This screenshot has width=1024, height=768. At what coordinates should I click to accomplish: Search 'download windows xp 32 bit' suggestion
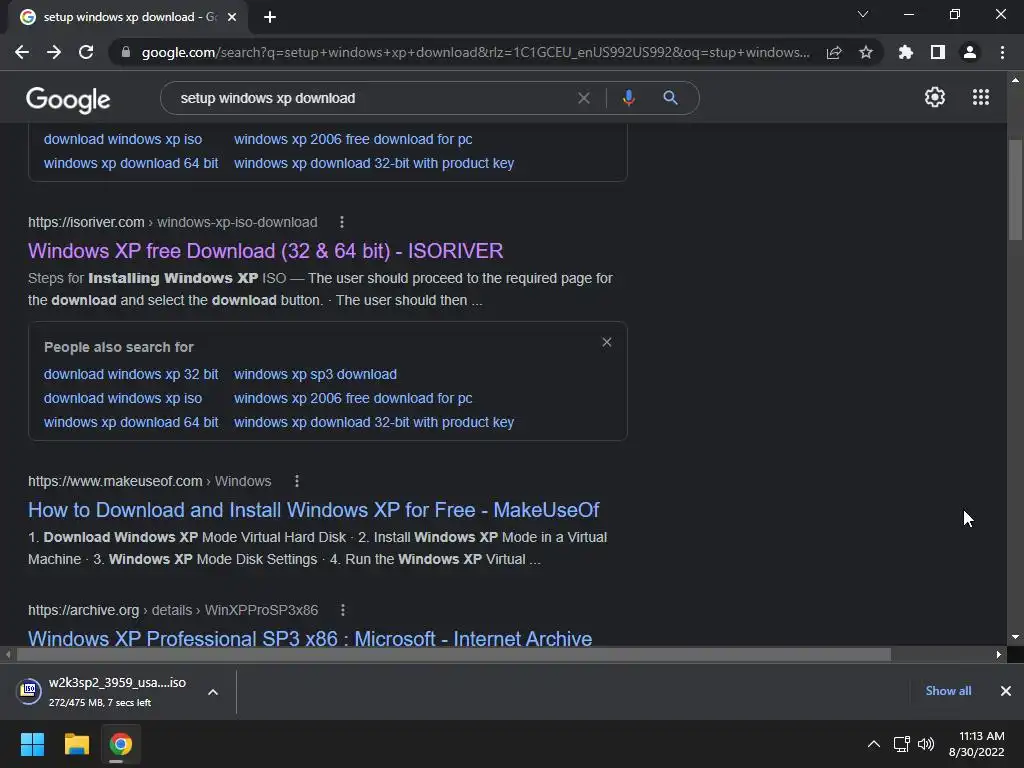[131, 374]
